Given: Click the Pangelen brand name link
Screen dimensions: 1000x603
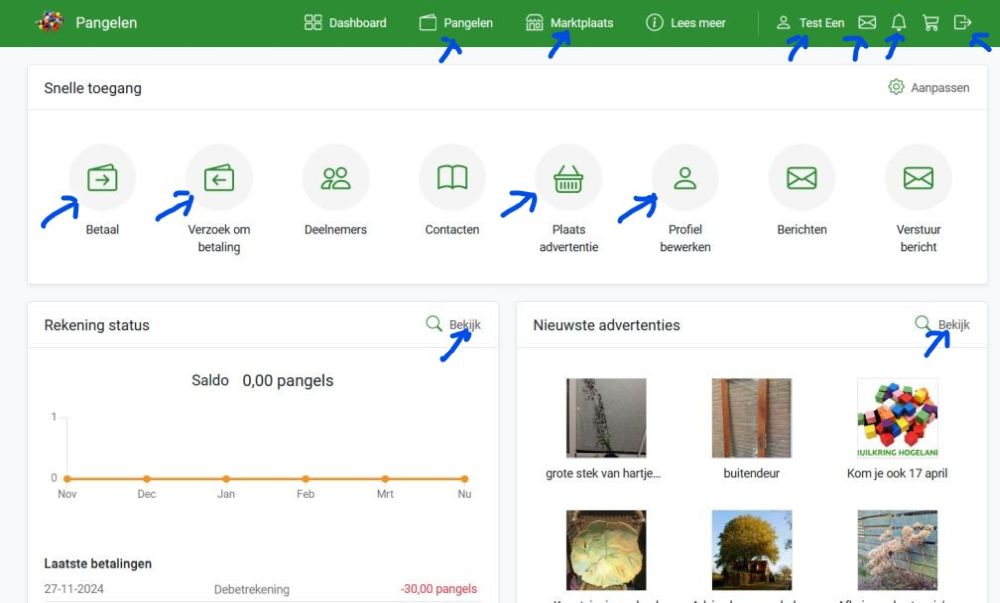Looking at the screenshot, I should (106, 23).
